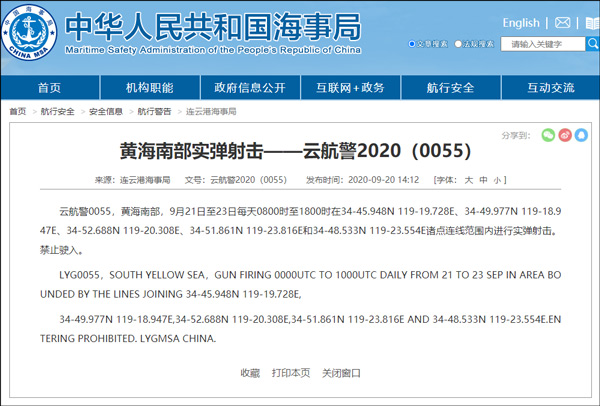Click the book icon at header's right edge
The height and width of the screenshot is (406, 600).
click(593, 23)
